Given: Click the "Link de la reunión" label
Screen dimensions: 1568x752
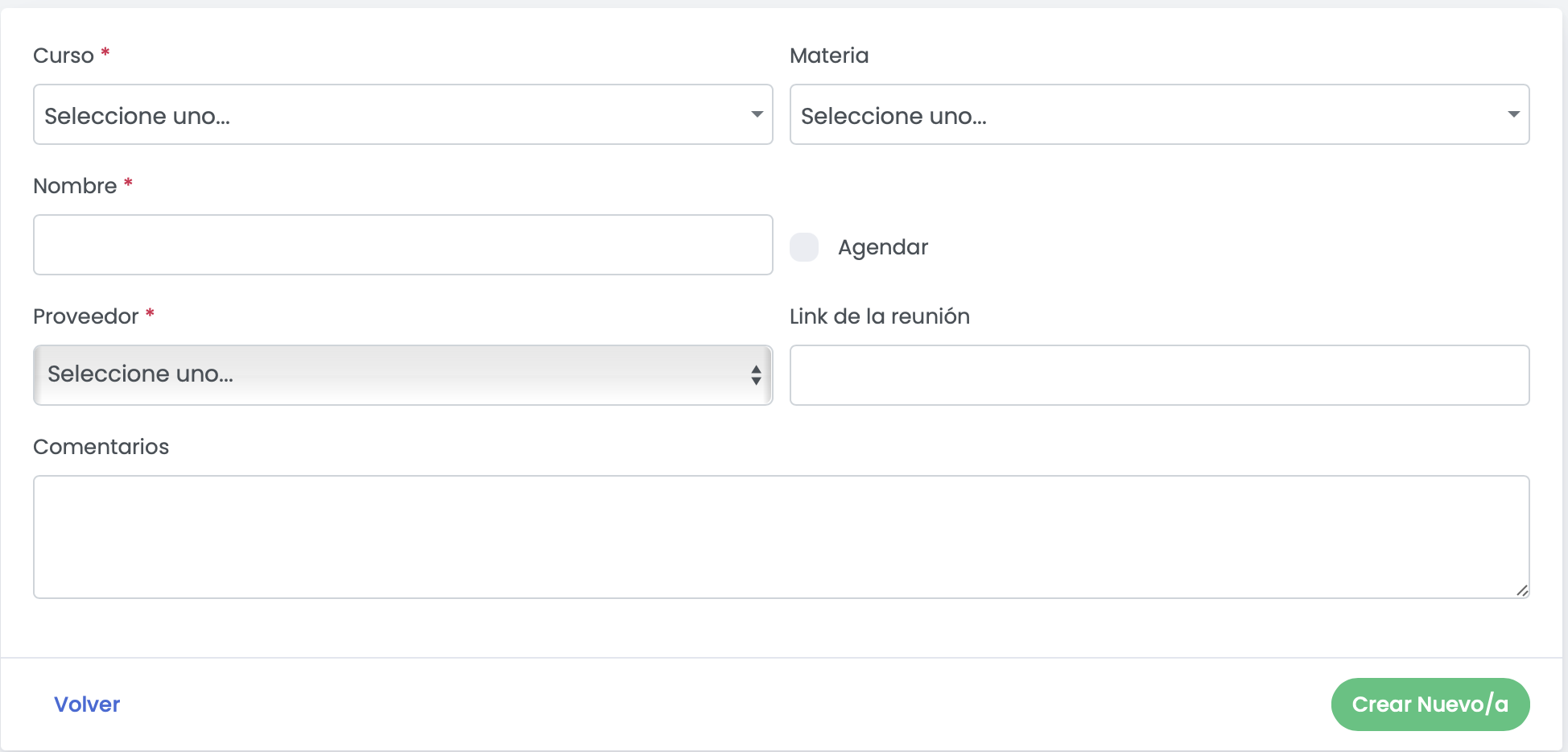Looking at the screenshot, I should click(x=879, y=316).
